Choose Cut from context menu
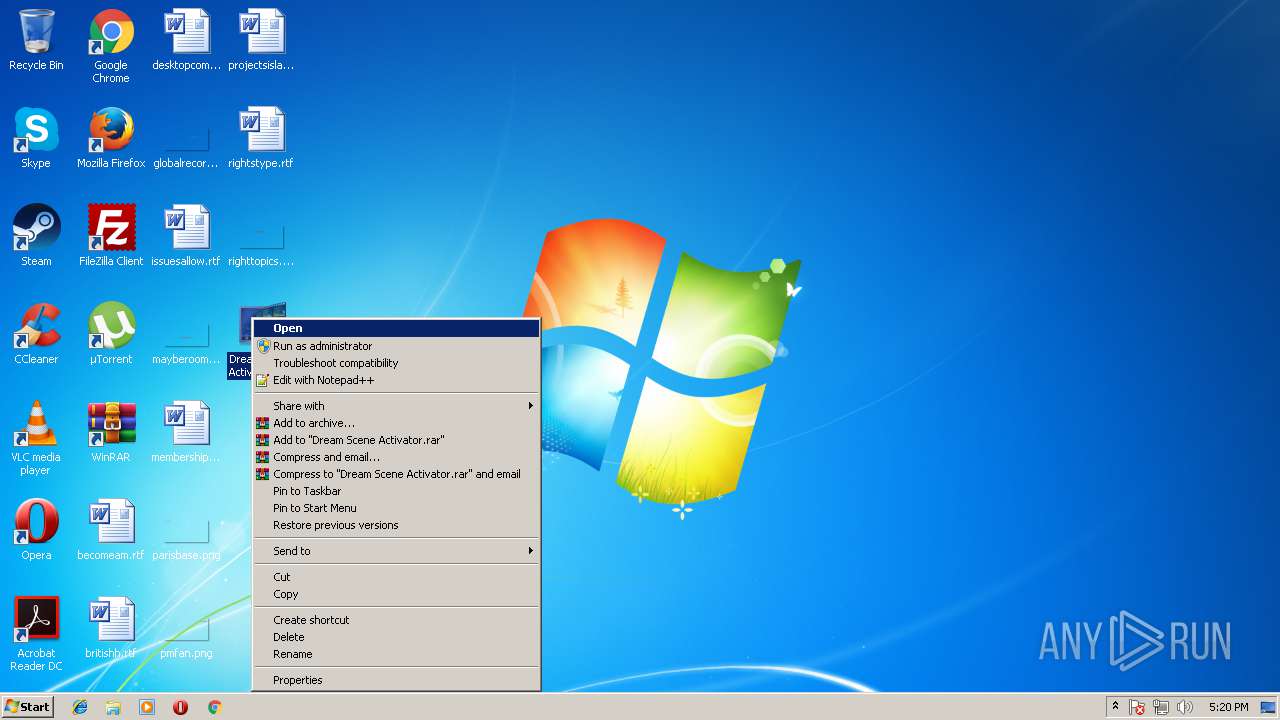 pyautogui.click(x=396, y=577)
